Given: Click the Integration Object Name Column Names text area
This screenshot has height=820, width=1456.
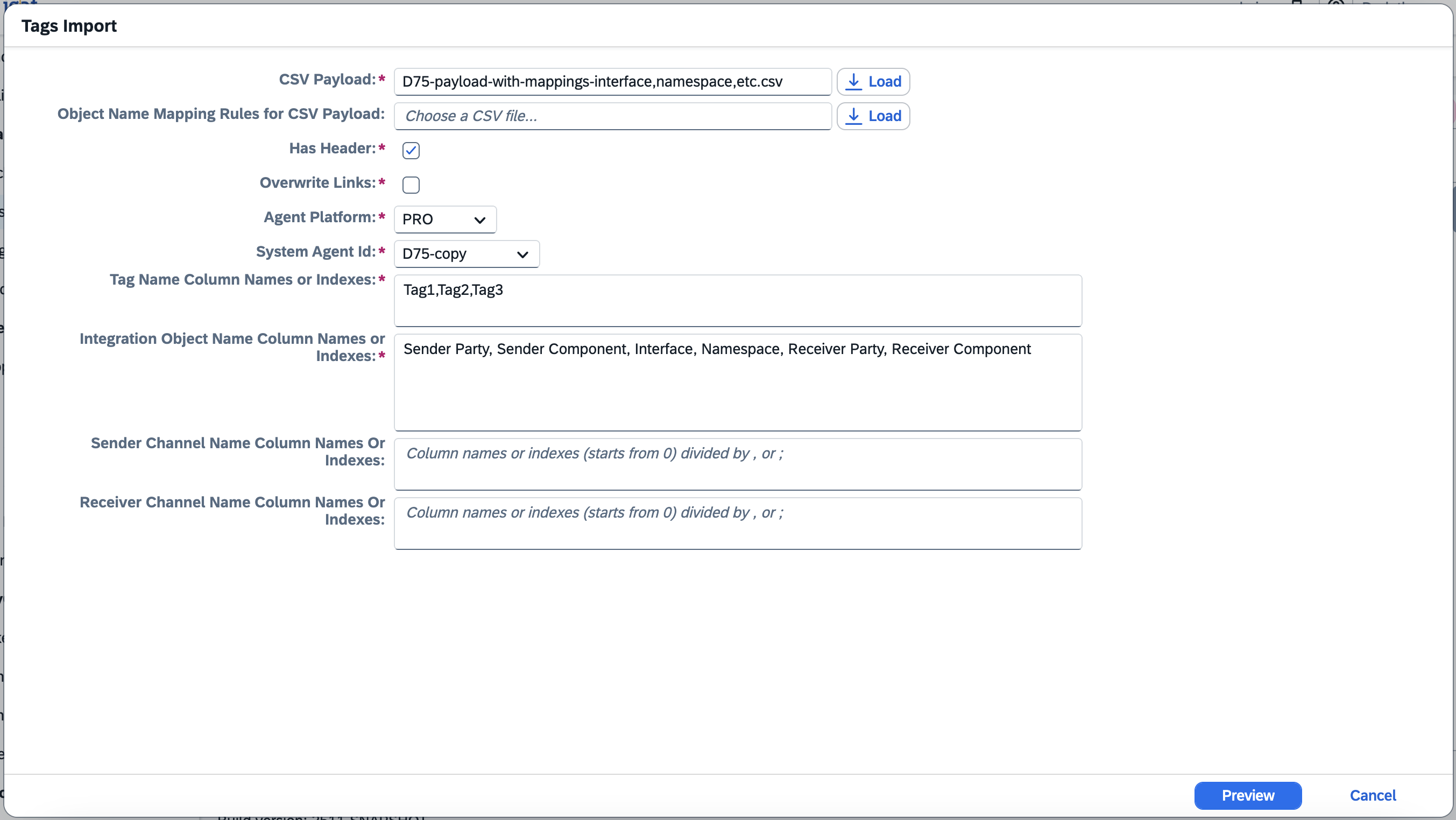Looking at the screenshot, I should coord(738,383).
